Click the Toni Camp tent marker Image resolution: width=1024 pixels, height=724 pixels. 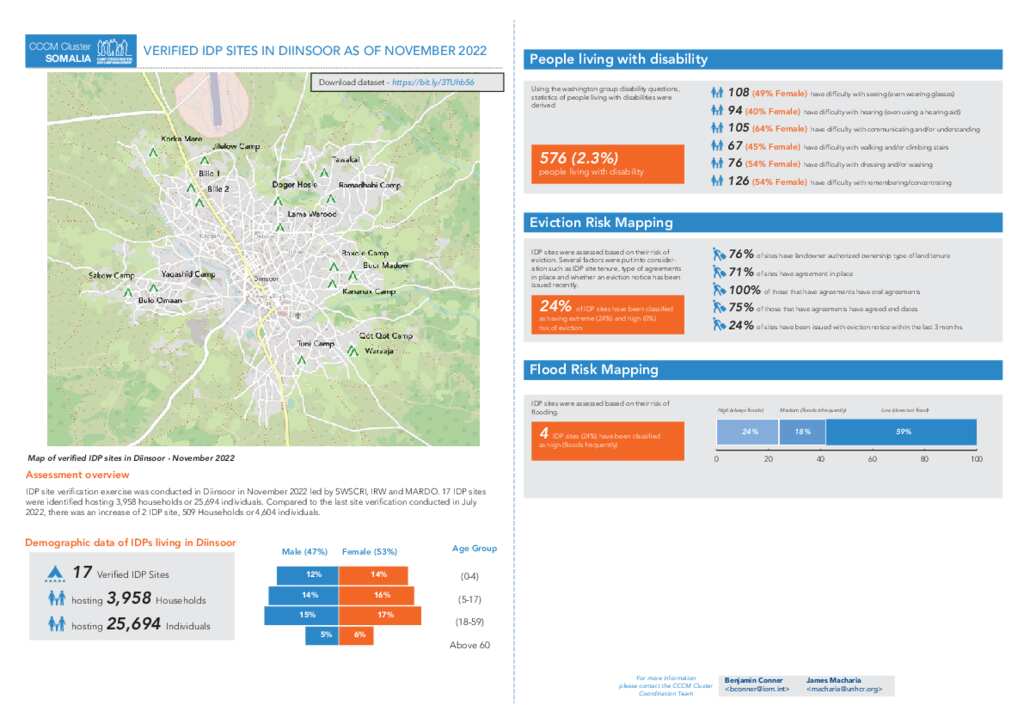click(x=302, y=360)
